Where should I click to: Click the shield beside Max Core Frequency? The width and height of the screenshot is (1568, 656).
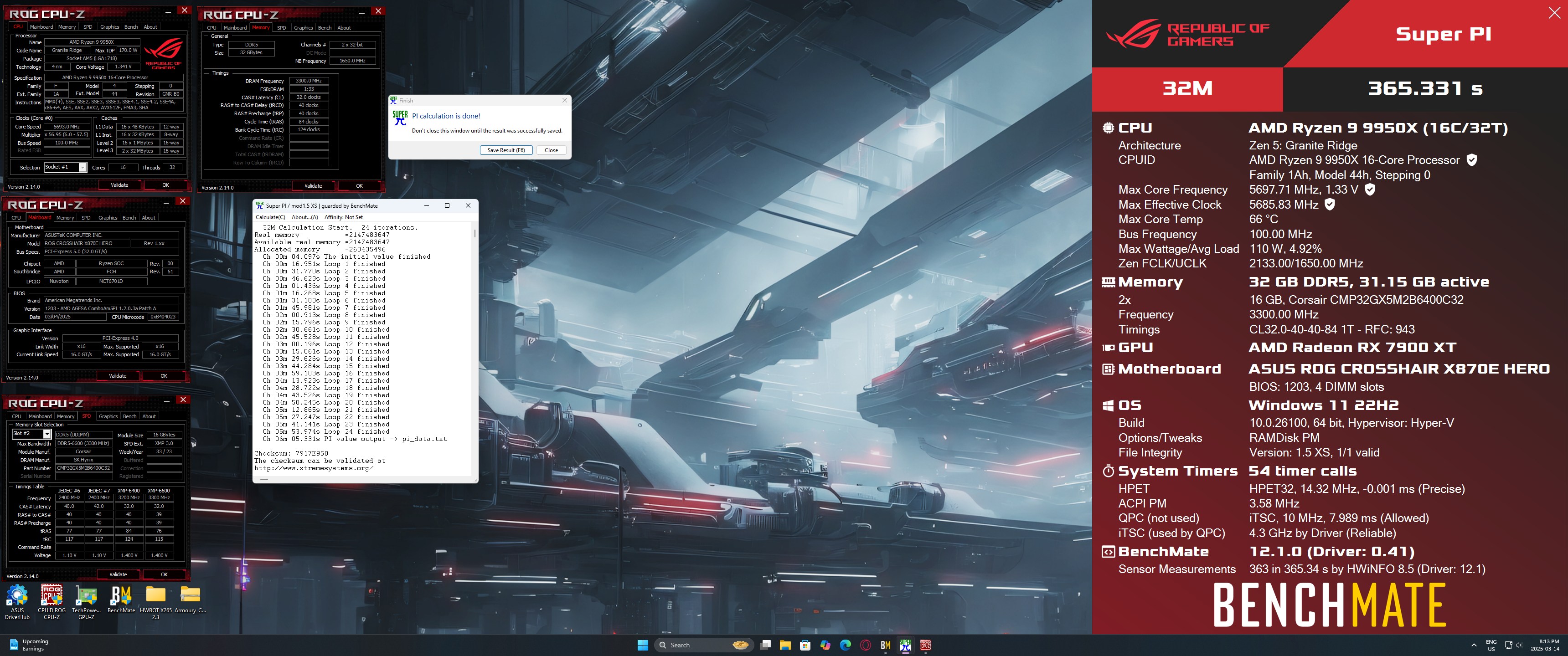[1370, 190]
